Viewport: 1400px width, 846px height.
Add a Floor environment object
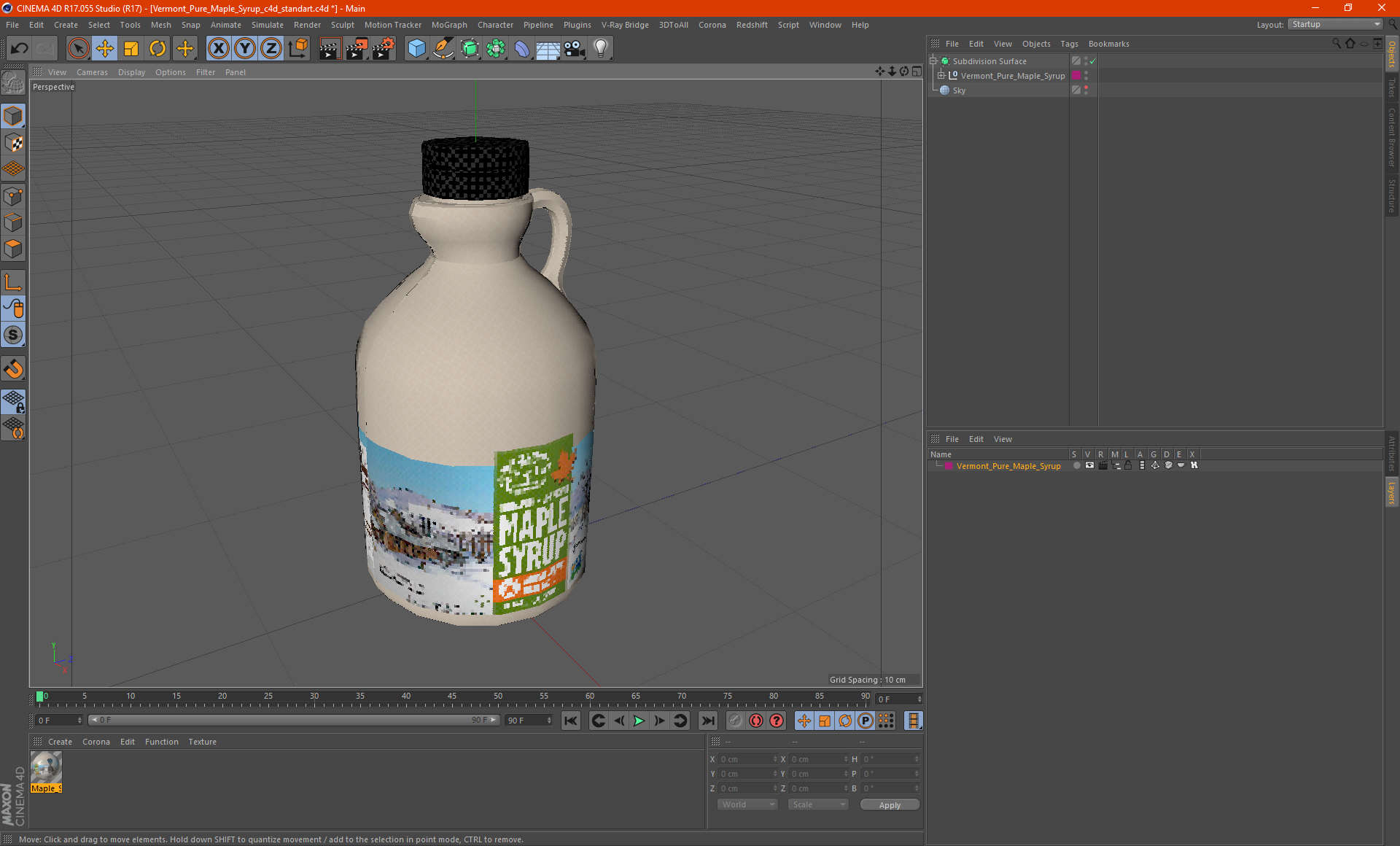coord(548,49)
